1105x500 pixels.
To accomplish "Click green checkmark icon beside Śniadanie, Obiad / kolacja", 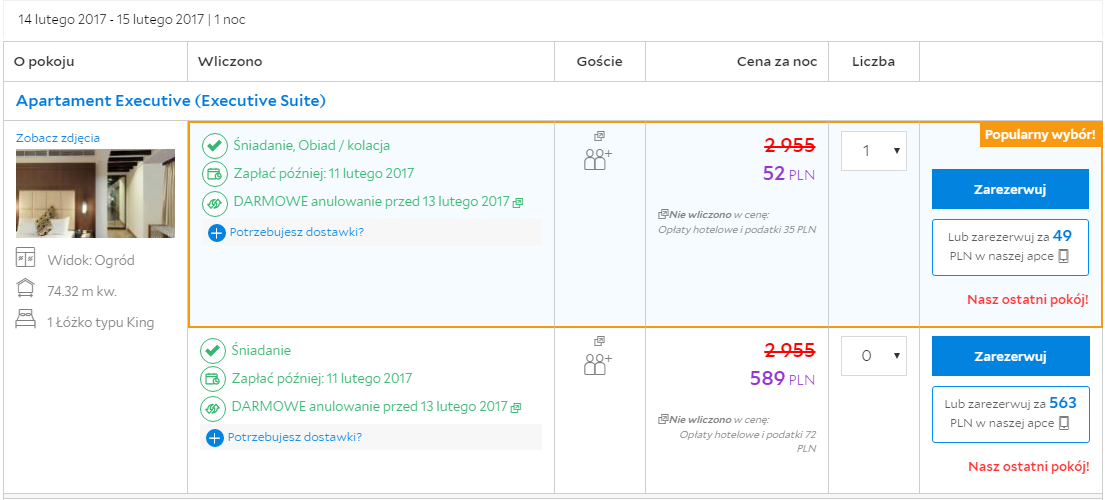I will coord(214,146).
